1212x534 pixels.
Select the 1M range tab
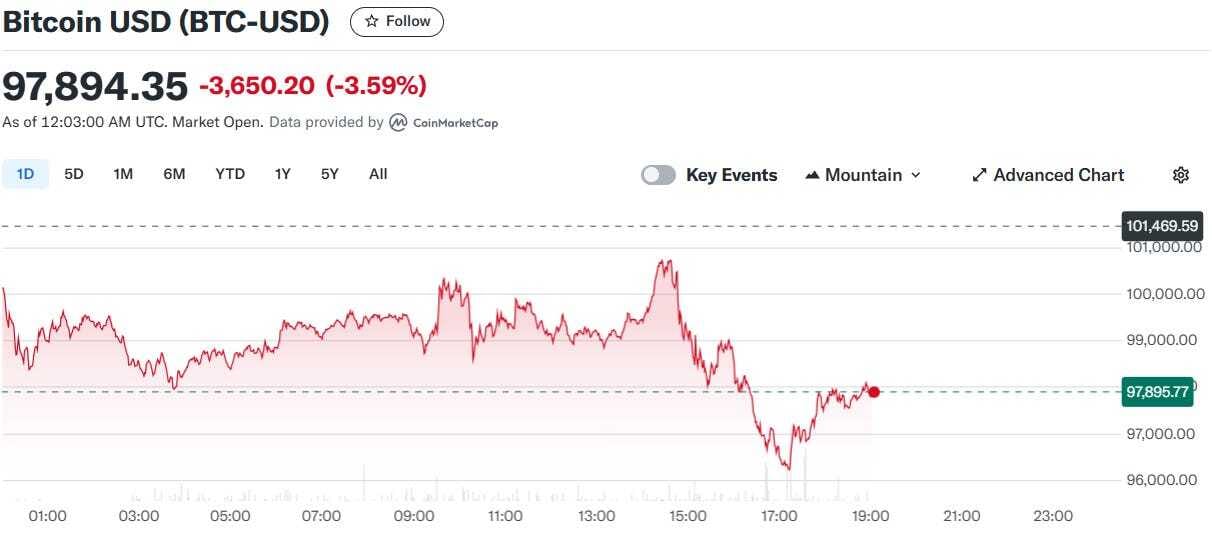[123, 174]
